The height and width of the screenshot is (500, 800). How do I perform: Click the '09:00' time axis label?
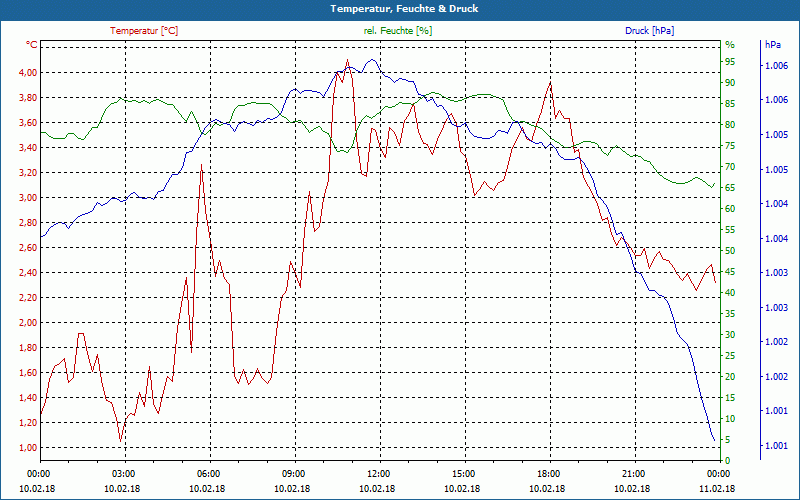[293, 473]
